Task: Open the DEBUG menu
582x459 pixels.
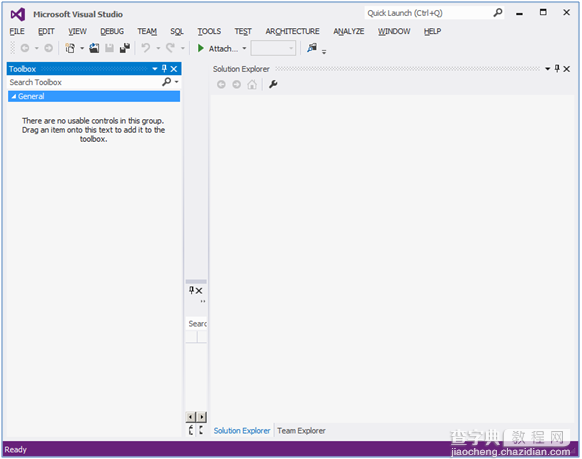Action: point(112,32)
